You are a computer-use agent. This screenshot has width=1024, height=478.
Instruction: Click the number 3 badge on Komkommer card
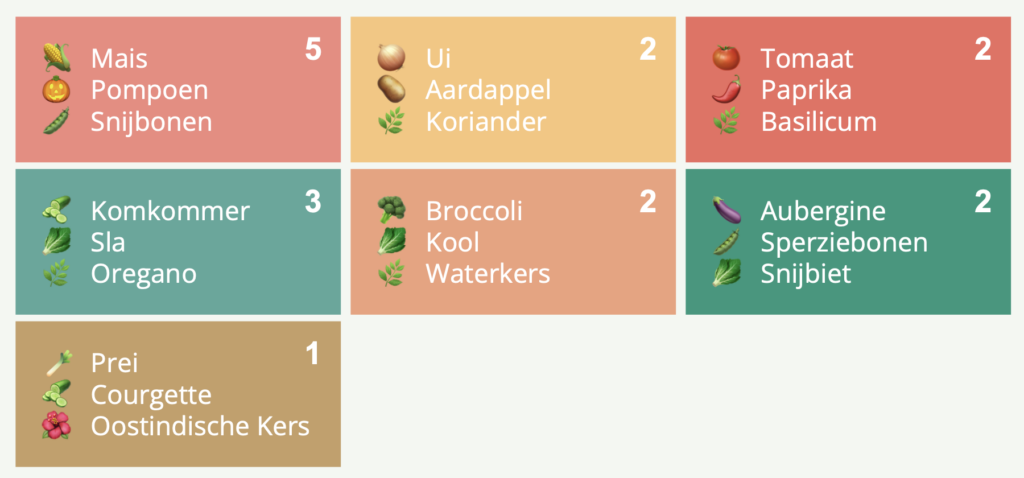tap(313, 202)
